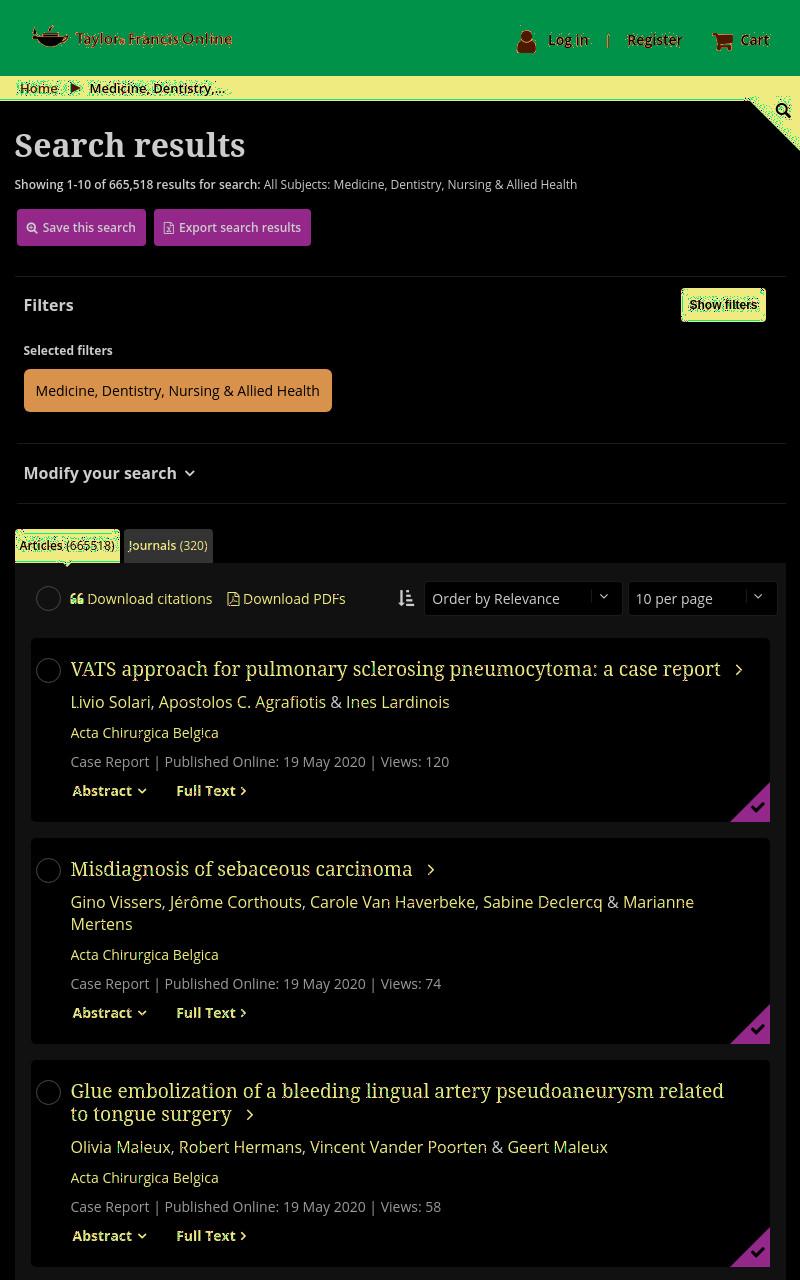
Task: Click access checkmark badge on Glue embolization article
Action: tap(756, 1251)
